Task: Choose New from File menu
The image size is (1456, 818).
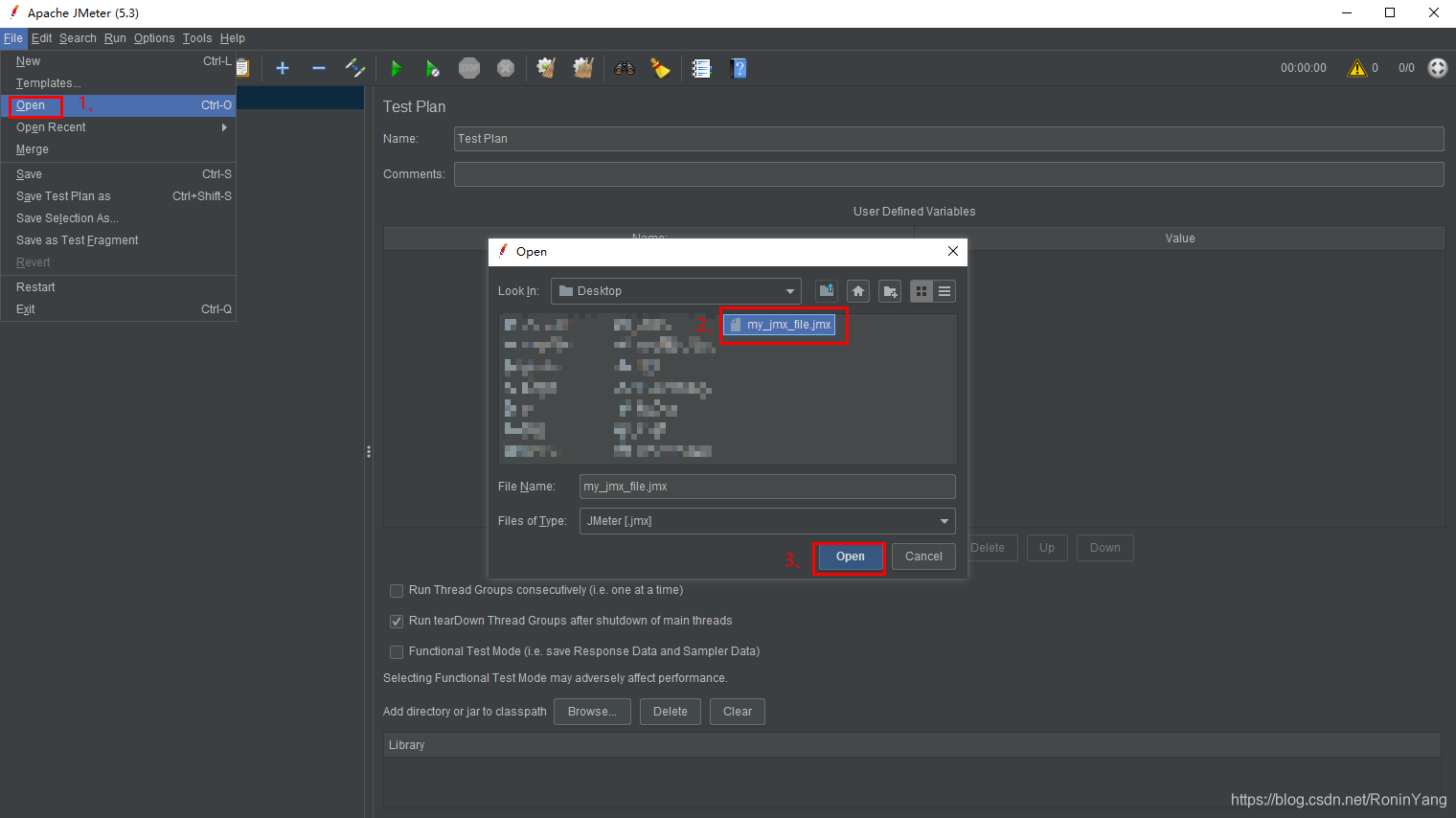Action: point(119,61)
